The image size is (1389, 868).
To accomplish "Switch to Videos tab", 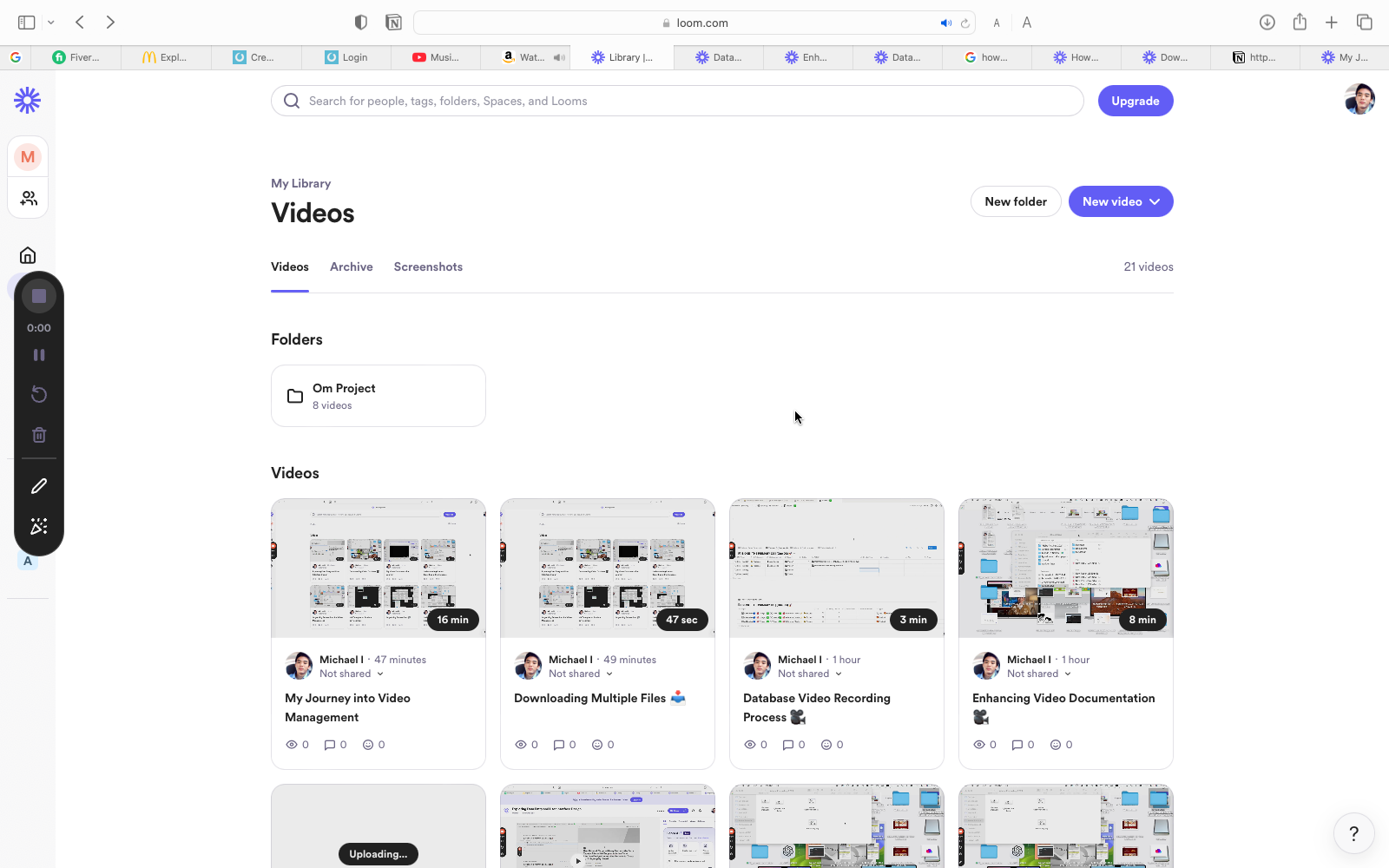I will (x=290, y=266).
